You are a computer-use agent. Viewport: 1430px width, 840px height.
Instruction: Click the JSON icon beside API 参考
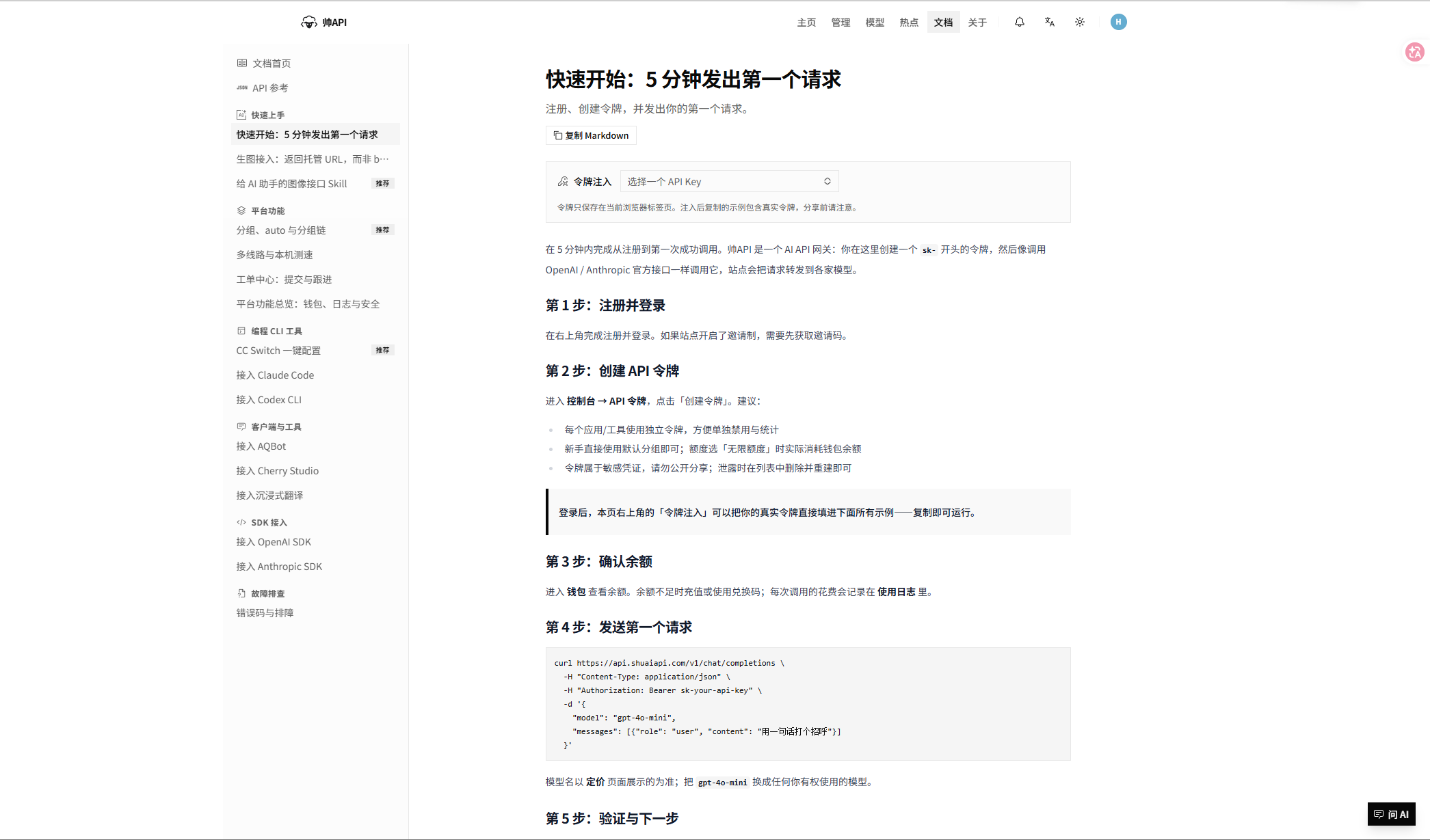click(x=242, y=87)
